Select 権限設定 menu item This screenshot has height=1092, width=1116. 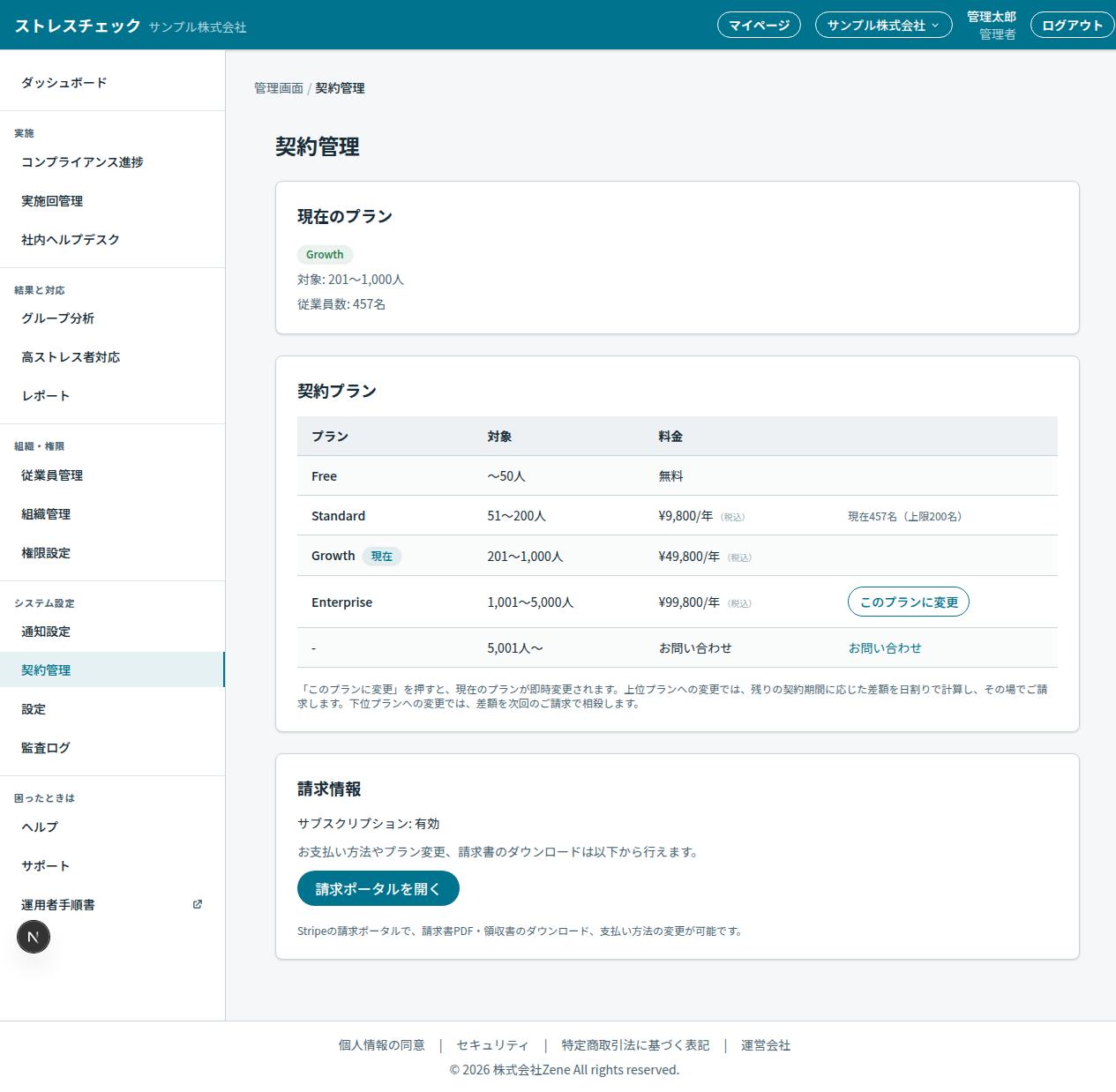[112, 553]
